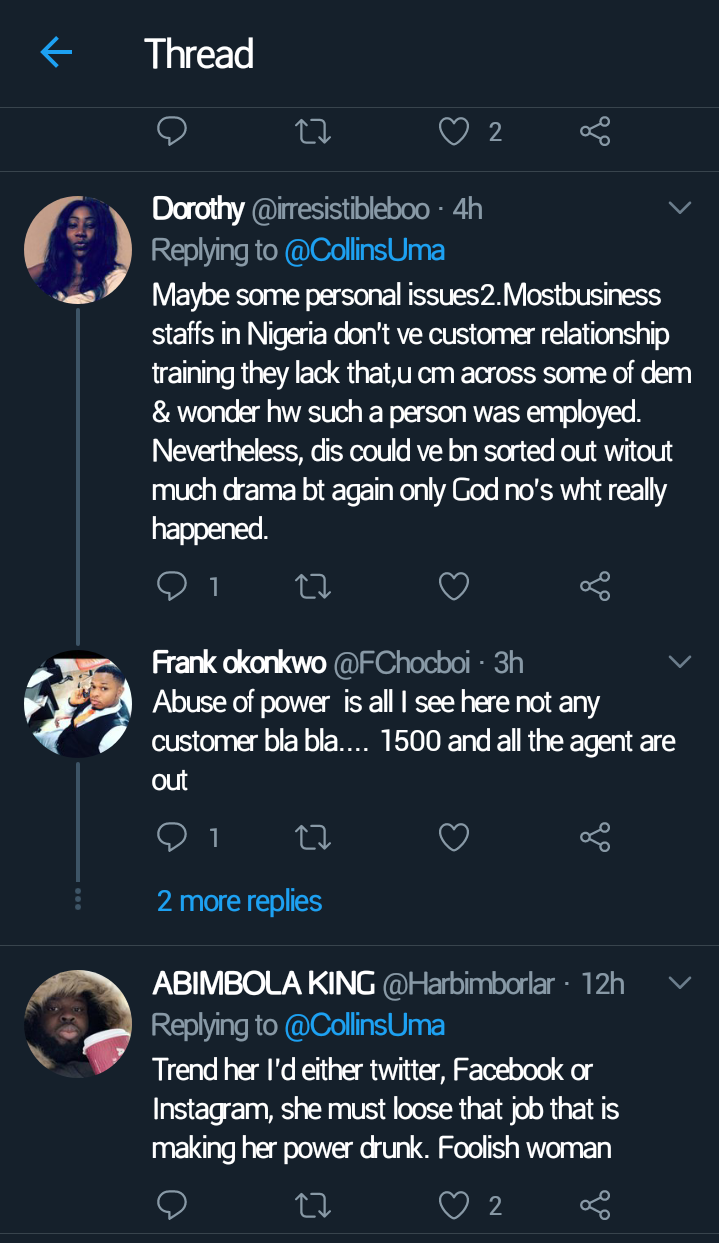Like Dorothy's tweet
Image resolution: width=719 pixels, height=1243 pixels.
(454, 586)
